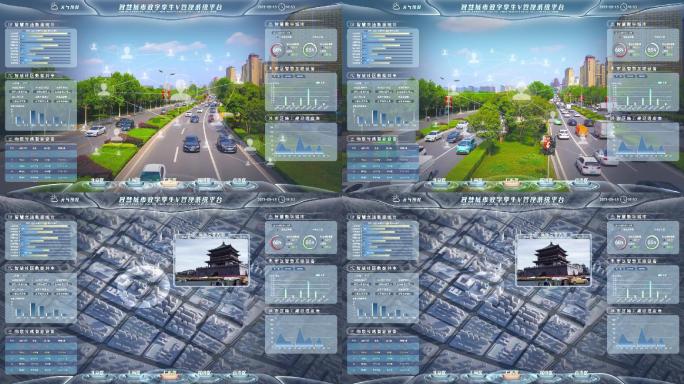
Task: Select the location pin on the highway's right roadside grass
Action: (x=250, y=143)
